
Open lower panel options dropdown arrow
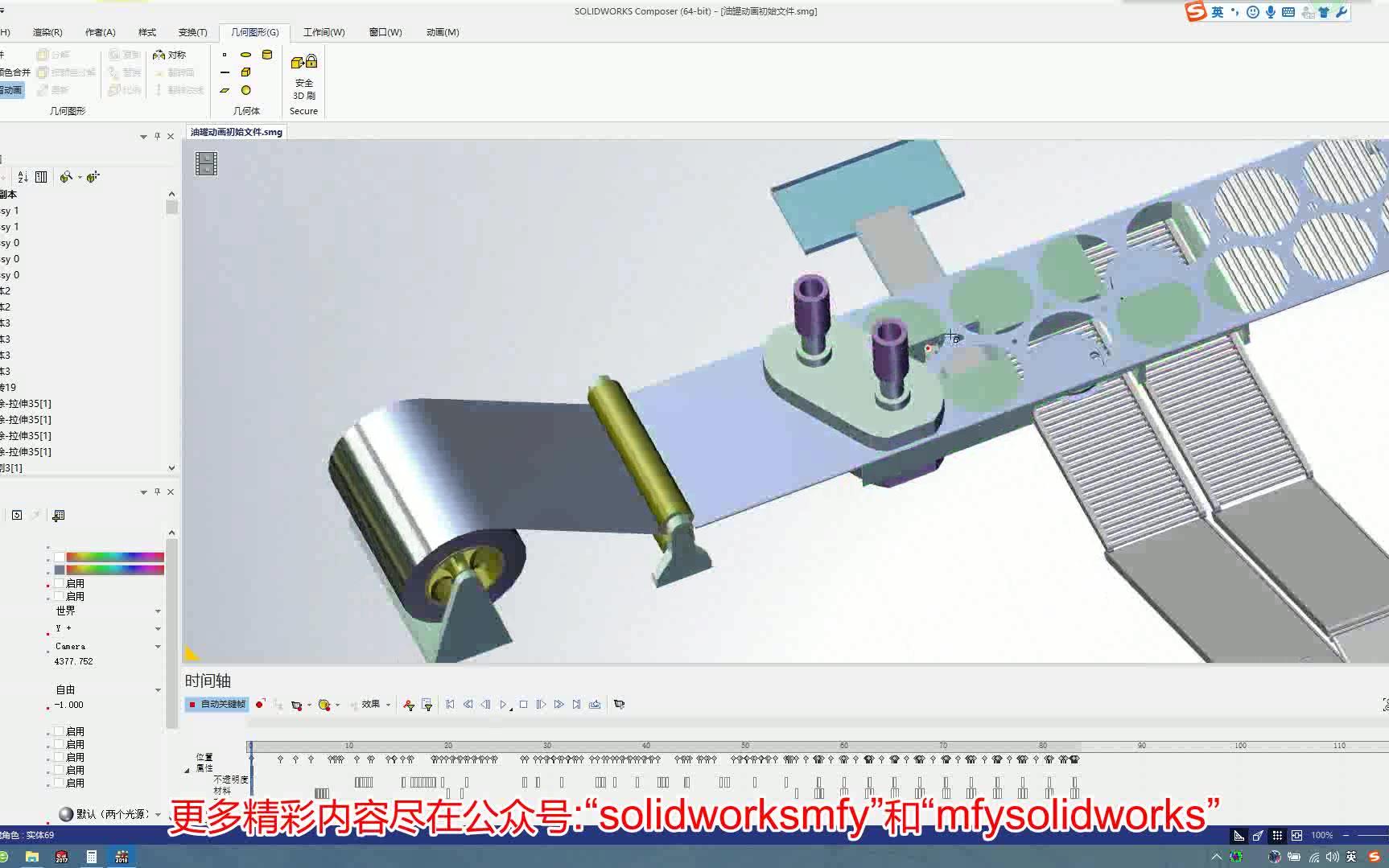143,492
